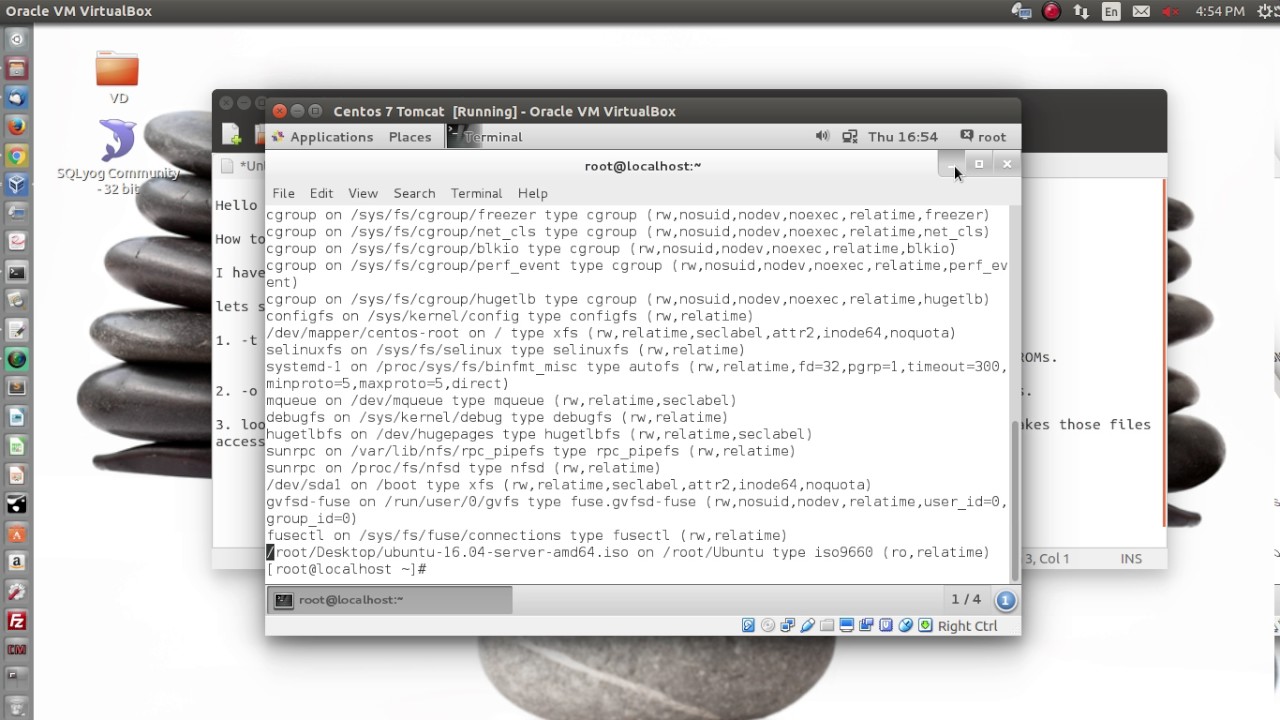Viewport: 1280px width, 720px height.
Task: Click the 4:54 PM clock in Ubuntu top bar
Action: [x=1220, y=12]
